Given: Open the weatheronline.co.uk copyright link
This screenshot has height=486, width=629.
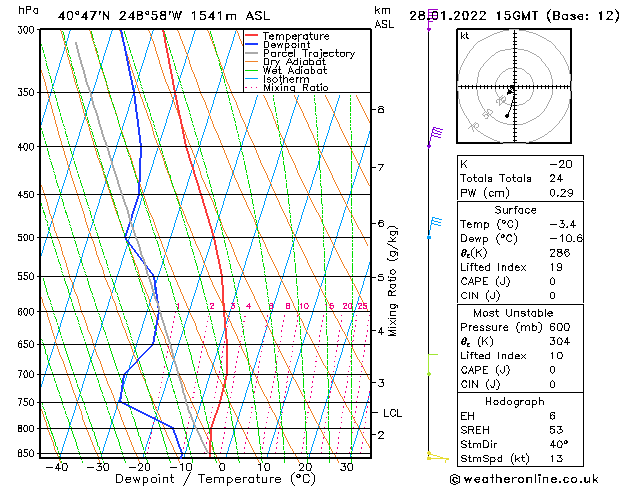Looking at the screenshot, I should (537, 478).
